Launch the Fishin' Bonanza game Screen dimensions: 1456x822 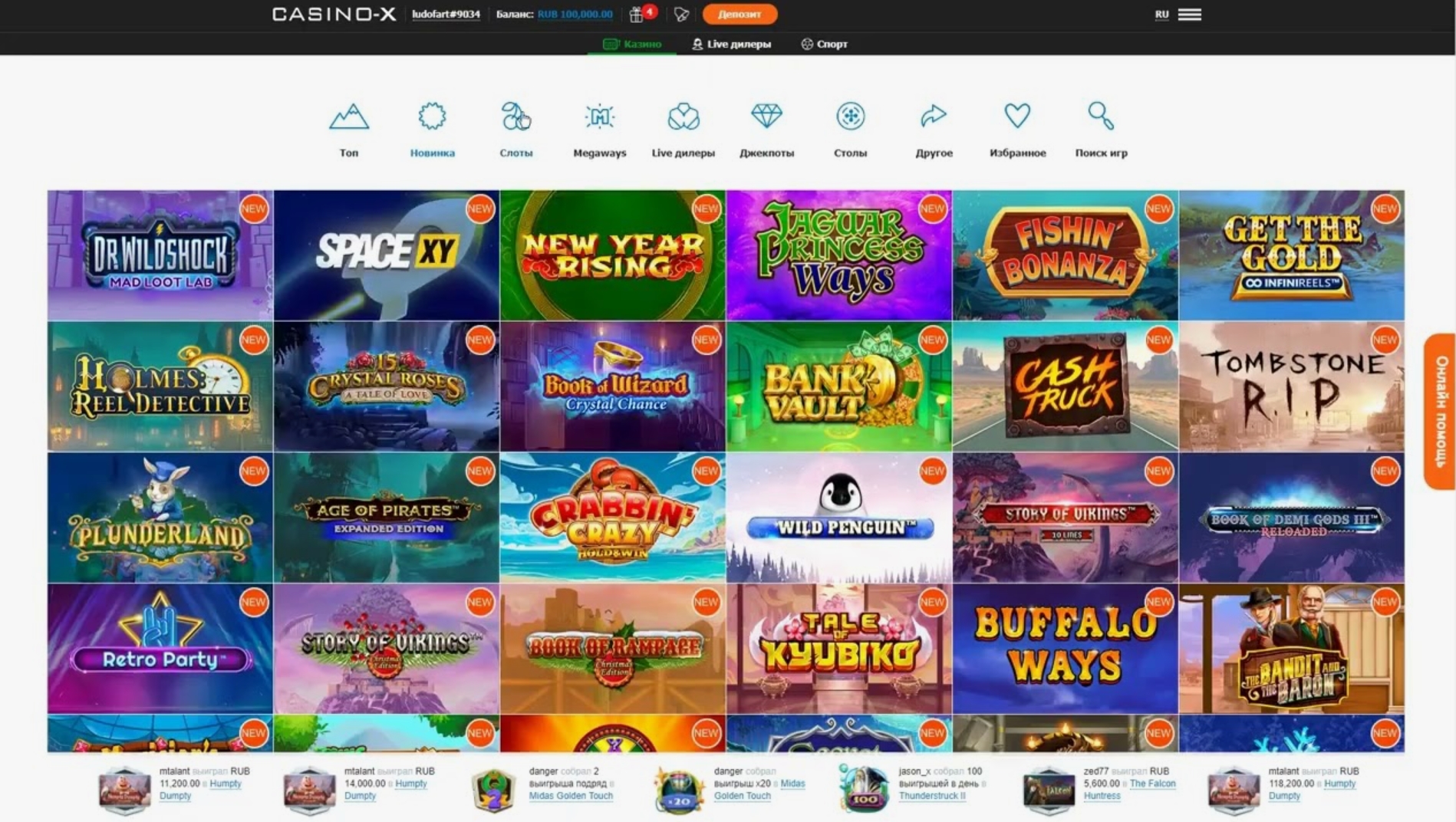1066,255
